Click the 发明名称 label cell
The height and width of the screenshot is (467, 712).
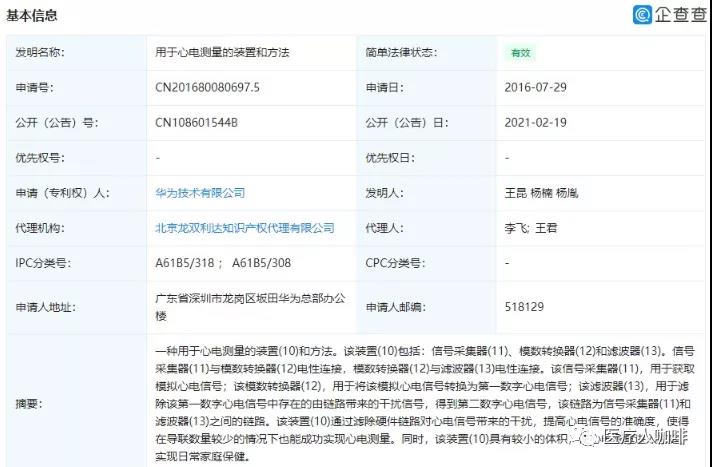point(76,52)
